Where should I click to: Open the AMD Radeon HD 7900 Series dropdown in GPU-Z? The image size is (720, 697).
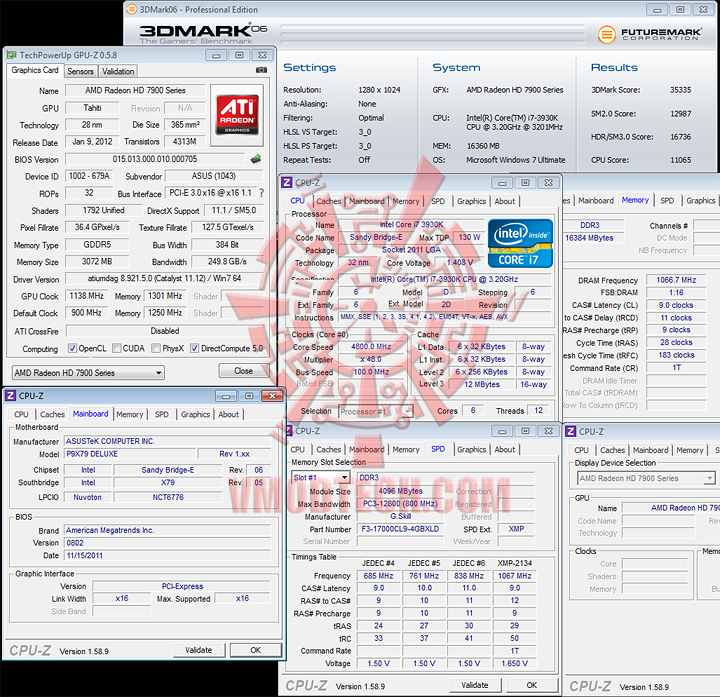tap(88, 372)
